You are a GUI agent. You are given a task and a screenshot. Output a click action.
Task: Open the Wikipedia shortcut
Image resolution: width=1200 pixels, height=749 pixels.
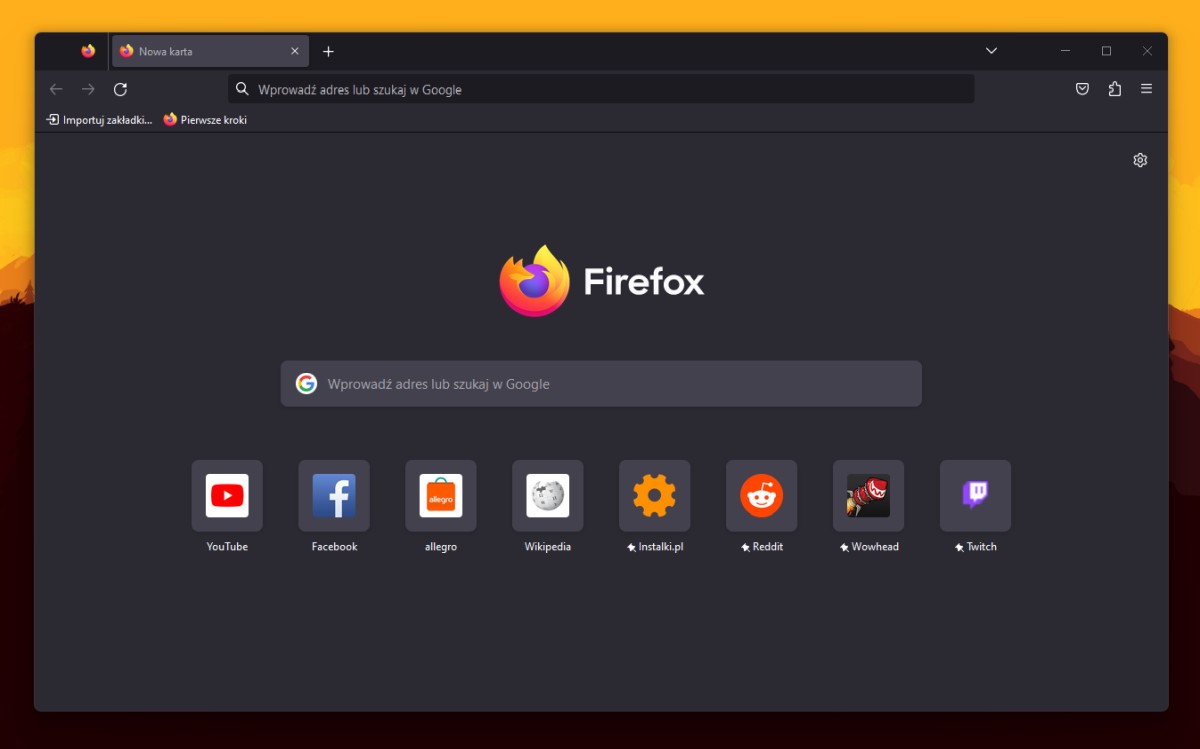(547, 495)
